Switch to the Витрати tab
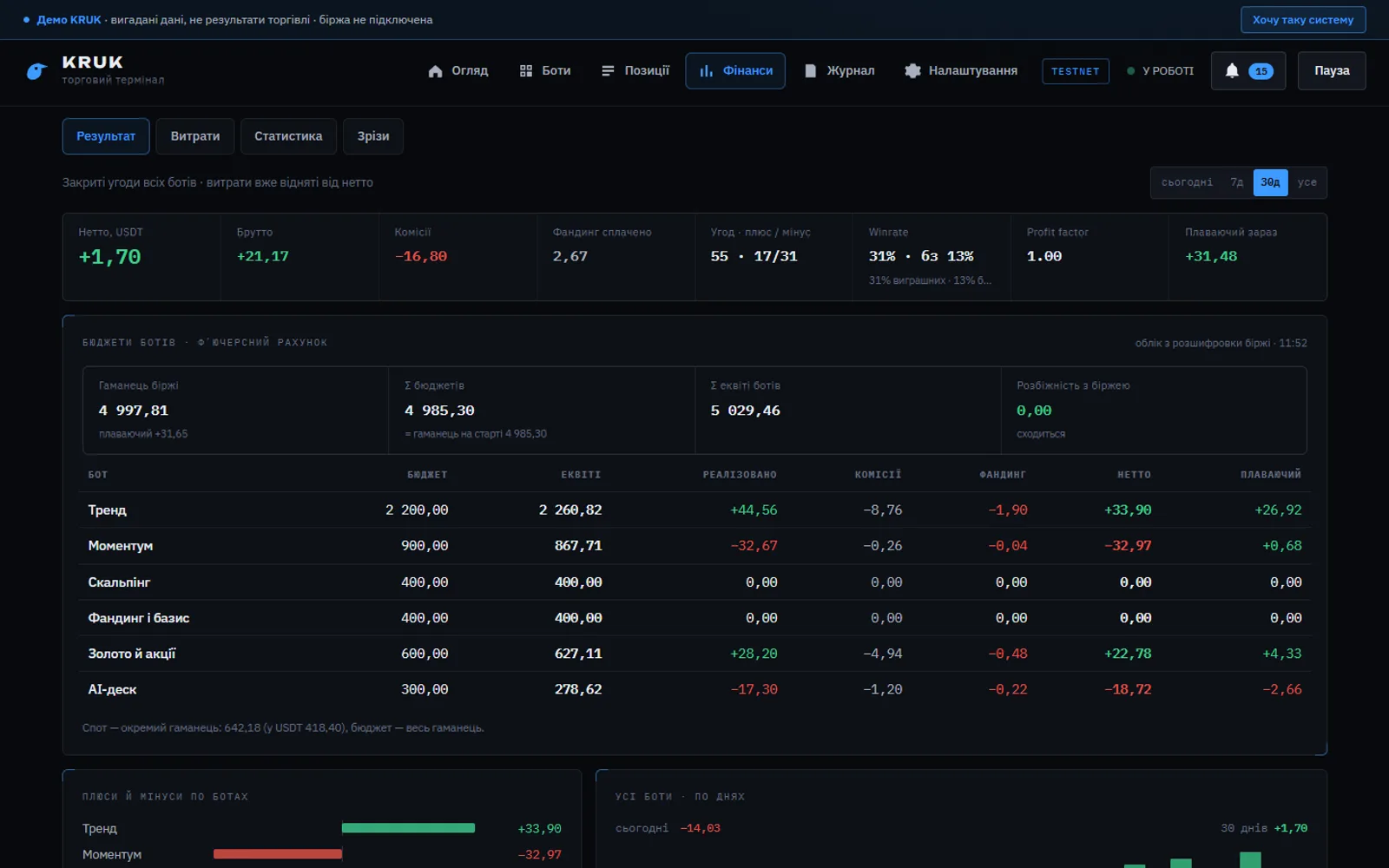Image resolution: width=1389 pixels, height=868 pixels. pyautogui.click(x=195, y=136)
